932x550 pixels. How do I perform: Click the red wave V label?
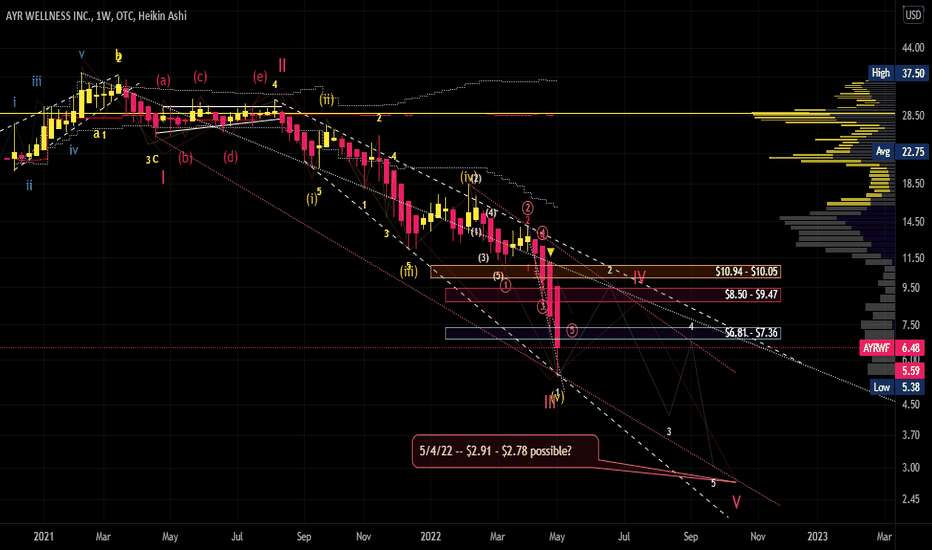pyautogui.click(x=736, y=503)
